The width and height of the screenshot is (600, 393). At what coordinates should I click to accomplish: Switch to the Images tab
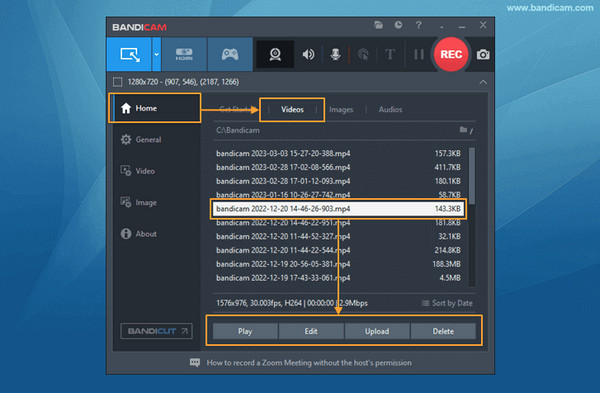341,109
